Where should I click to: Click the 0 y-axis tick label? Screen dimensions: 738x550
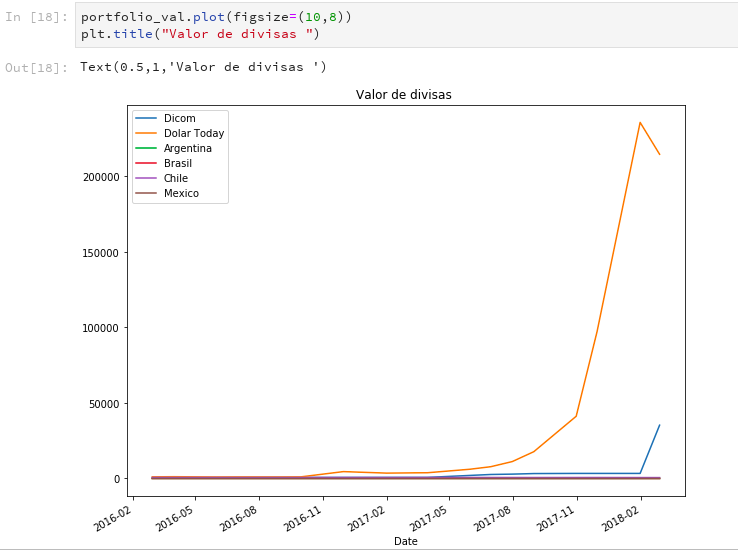(117, 479)
